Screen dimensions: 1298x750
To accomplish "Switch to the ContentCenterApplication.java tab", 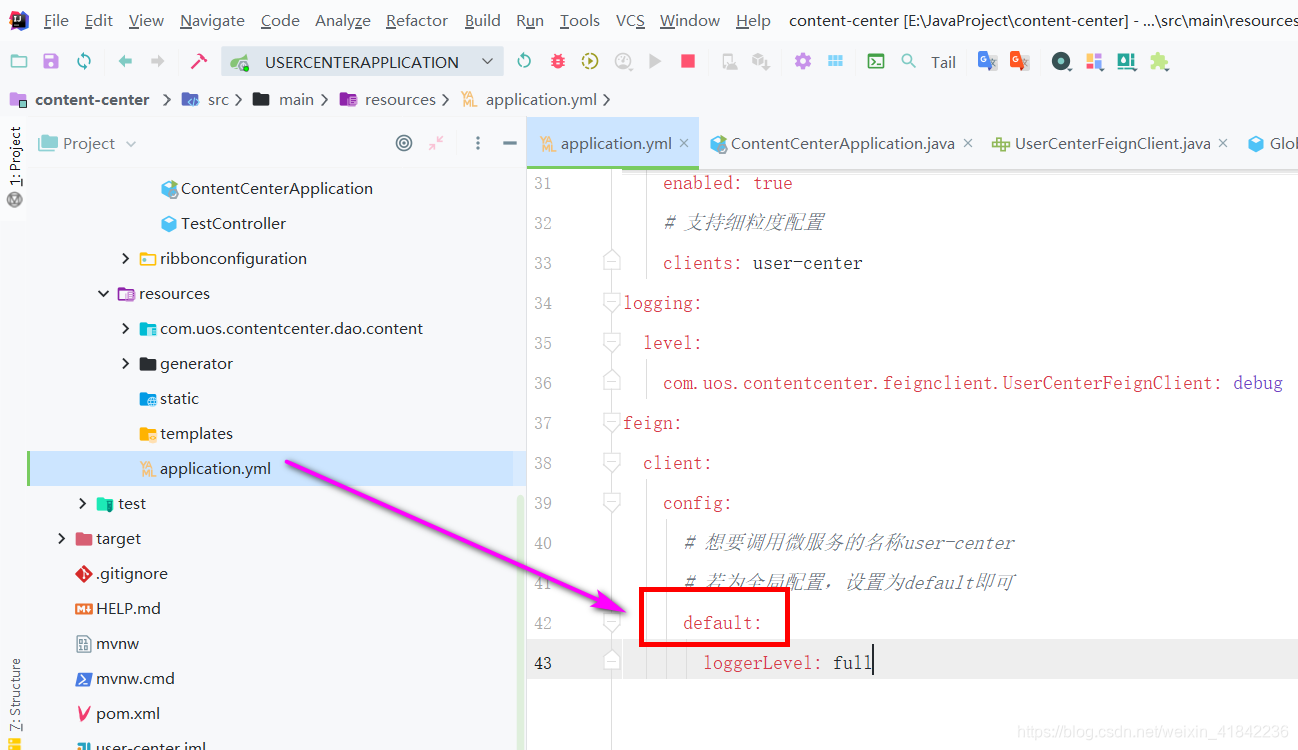I will click(842, 143).
